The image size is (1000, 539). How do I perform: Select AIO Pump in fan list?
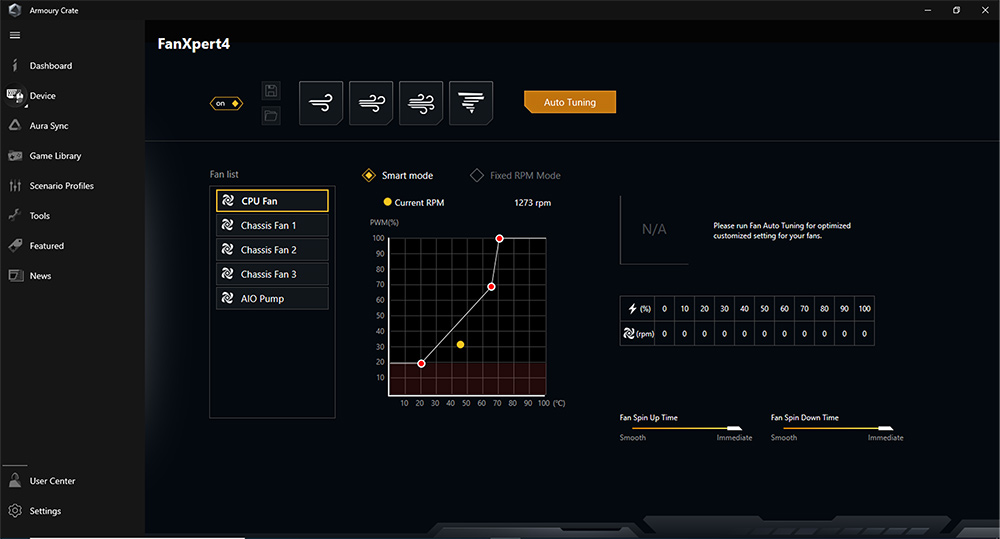272,298
